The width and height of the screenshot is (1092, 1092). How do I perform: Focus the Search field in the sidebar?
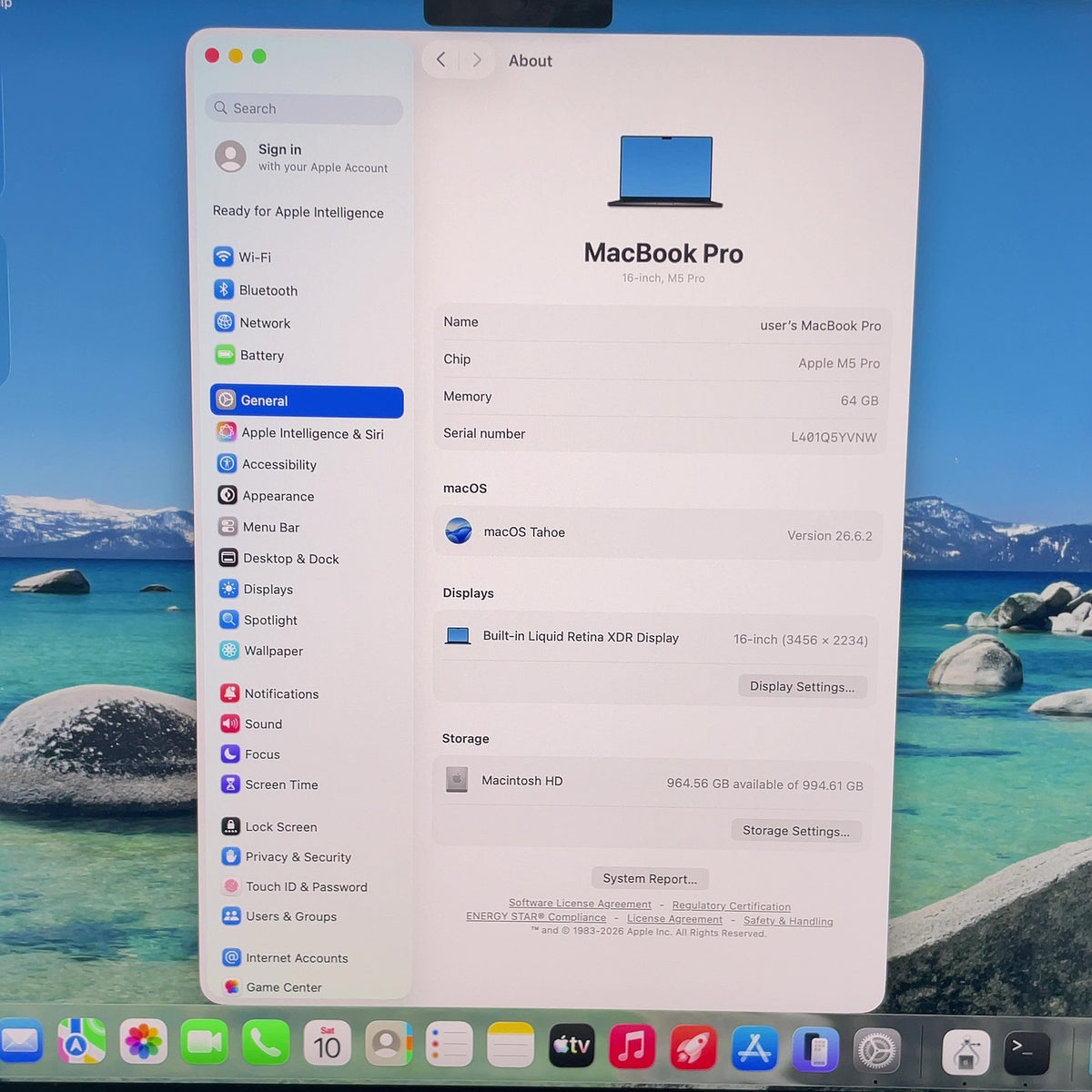pos(304,109)
